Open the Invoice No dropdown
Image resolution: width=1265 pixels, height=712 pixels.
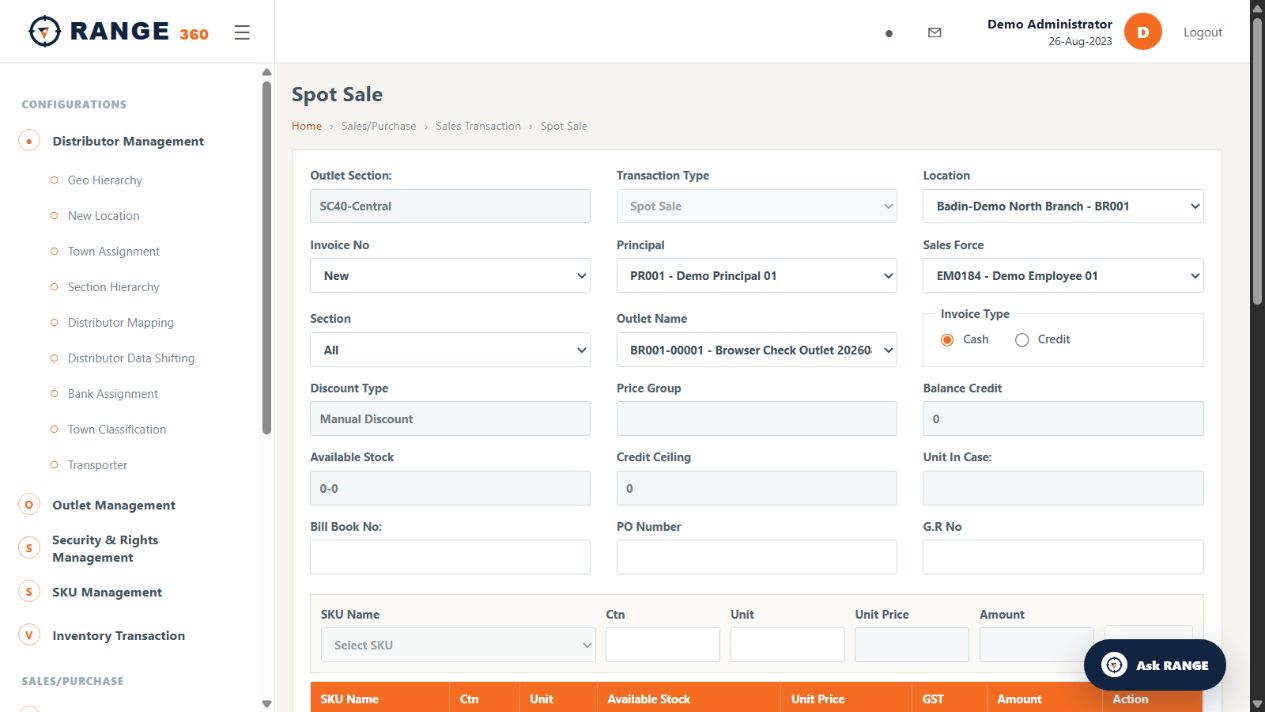coord(450,276)
